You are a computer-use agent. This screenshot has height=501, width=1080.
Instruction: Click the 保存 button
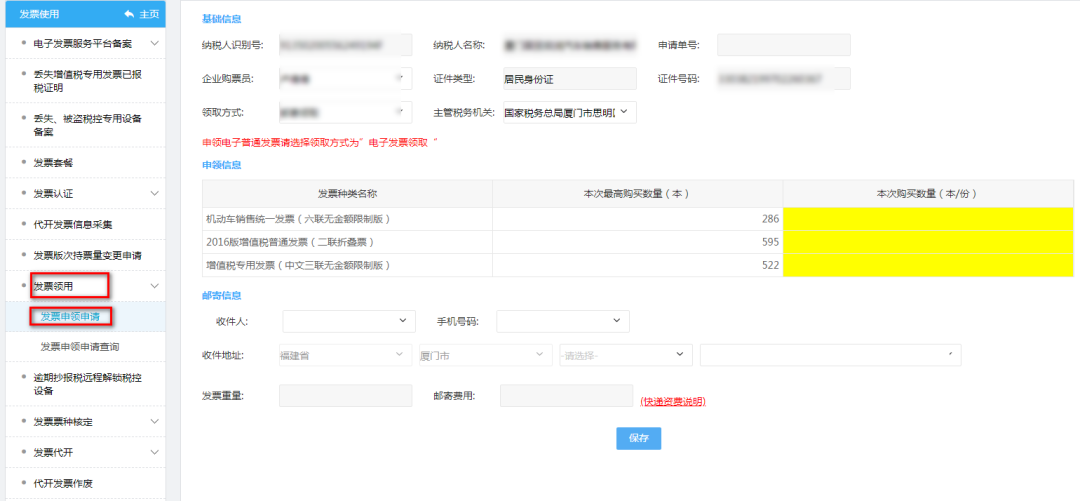pos(638,438)
